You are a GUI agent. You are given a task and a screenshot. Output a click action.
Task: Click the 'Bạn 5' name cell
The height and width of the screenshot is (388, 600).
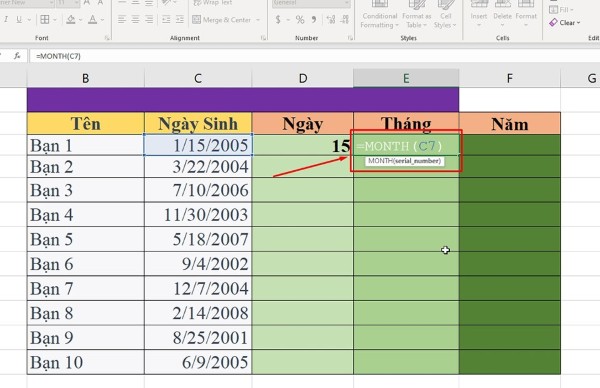[86, 239]
